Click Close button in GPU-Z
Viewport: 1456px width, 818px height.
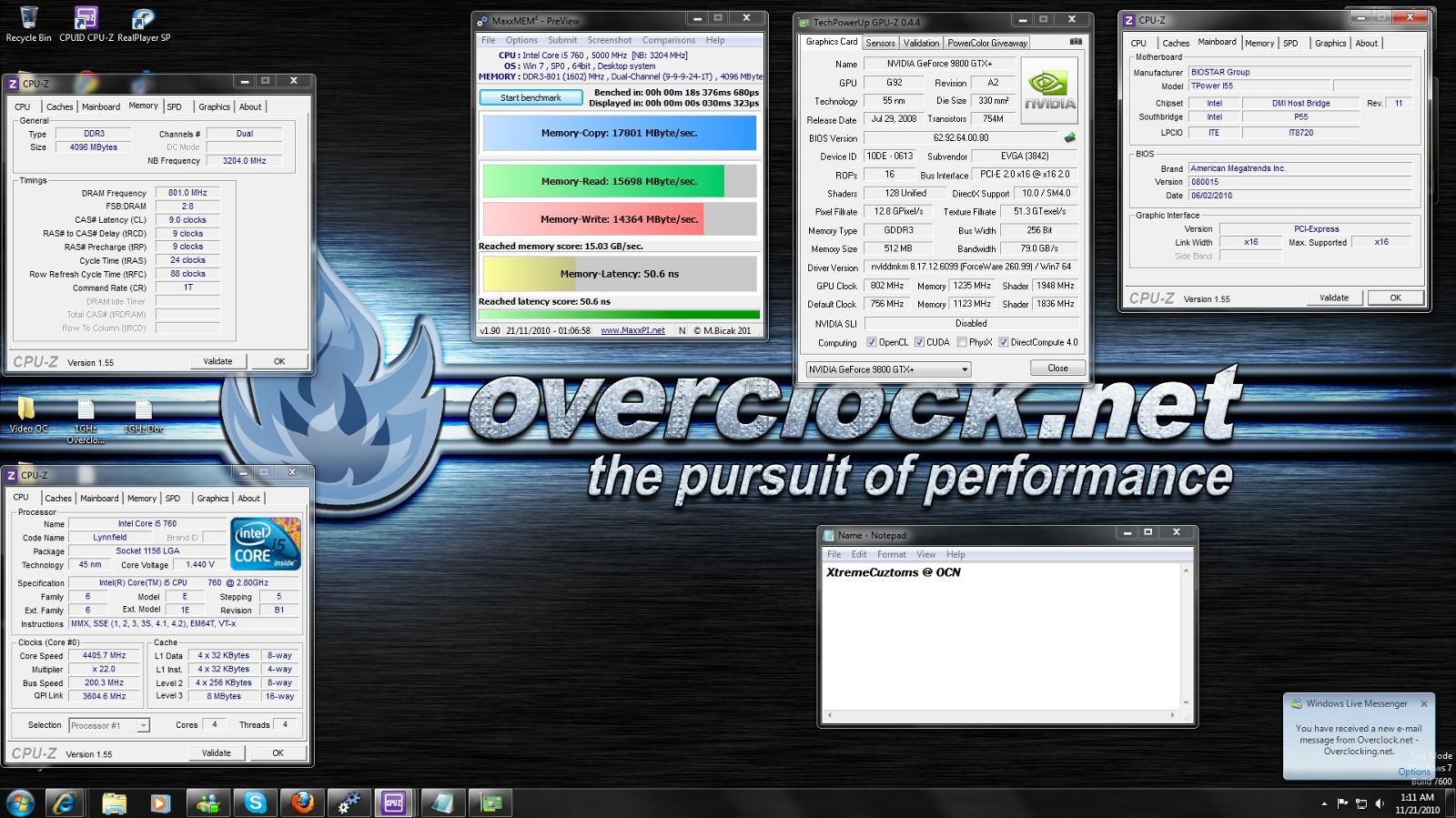(x=1057, y=368)
